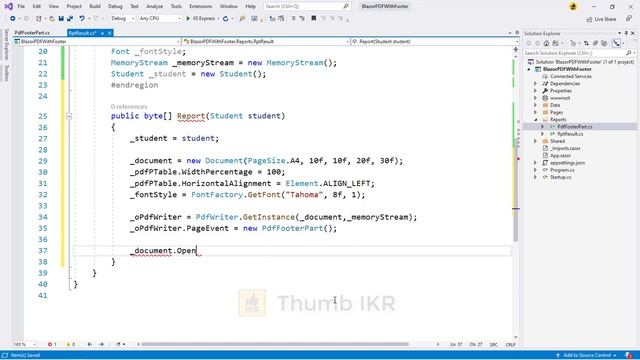Open the BlazorPDFWithFooter project navigation dropdown
Image resolution: width=640 pixels, height=360 pixels.
pos(97,41)
